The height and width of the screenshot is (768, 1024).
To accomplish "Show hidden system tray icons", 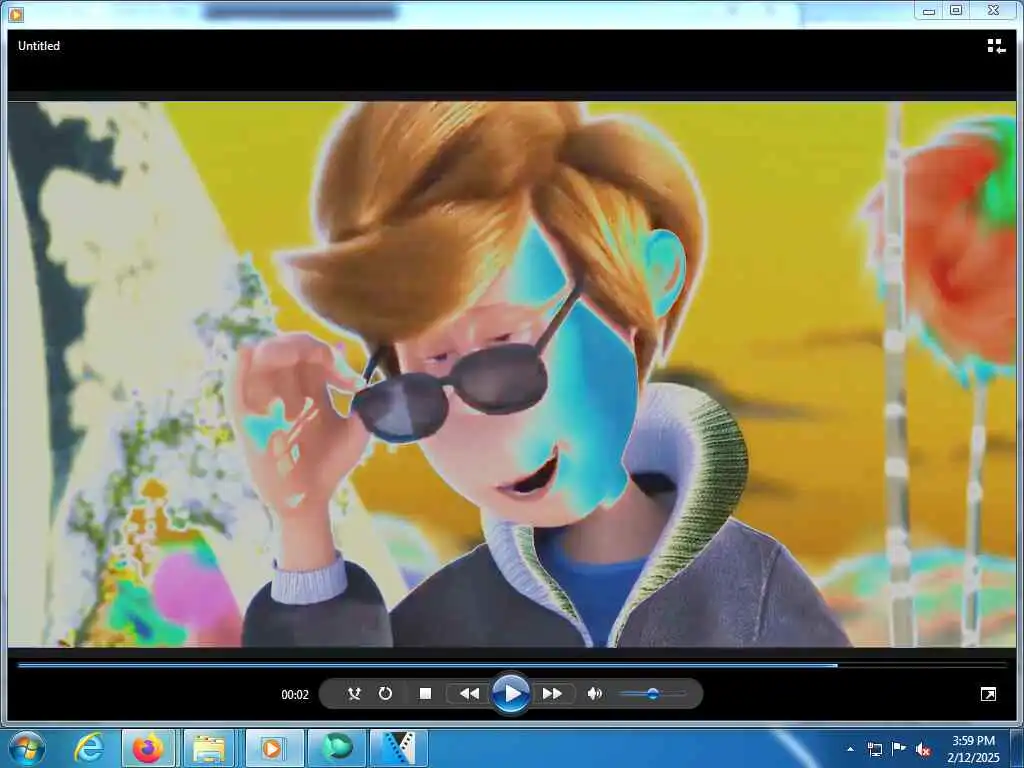I will [x=850, y=749].
